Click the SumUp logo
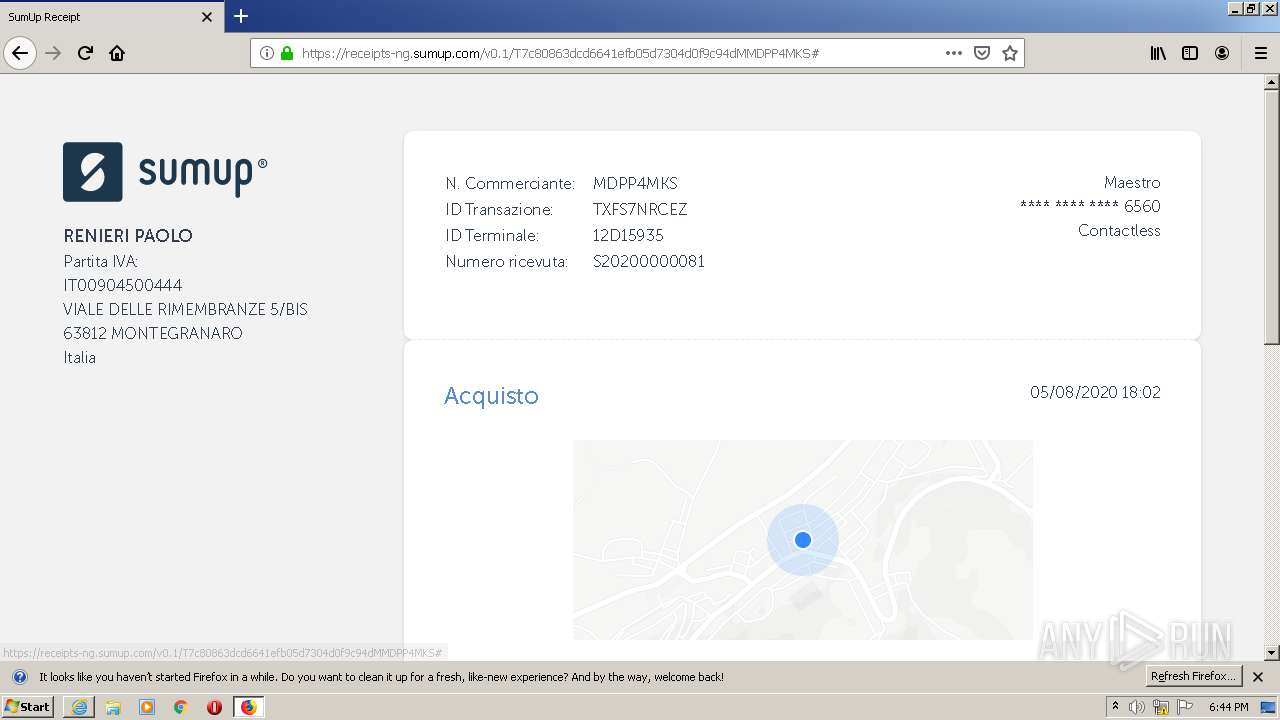Screen dimensions: 1280x720 click(x=165, y=172)
